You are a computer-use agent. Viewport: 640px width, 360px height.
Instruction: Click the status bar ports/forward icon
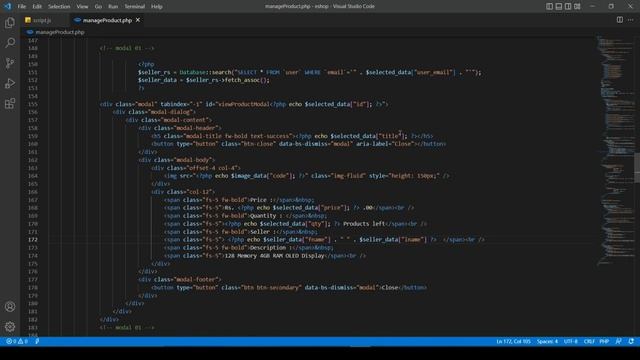(x=37, y=341)
